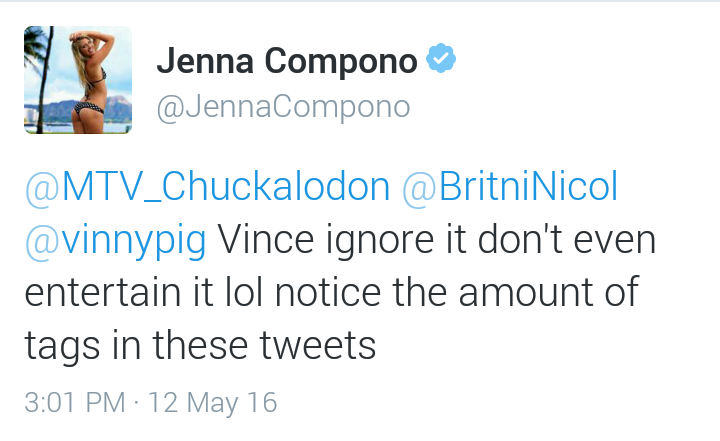Open the @vinnypig mention
This screenshot has height=441, width=720.
[x=115, y=240]
